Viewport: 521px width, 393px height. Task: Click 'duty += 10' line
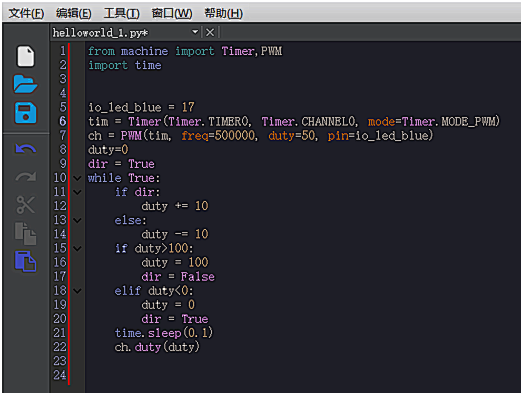[175, 206]
